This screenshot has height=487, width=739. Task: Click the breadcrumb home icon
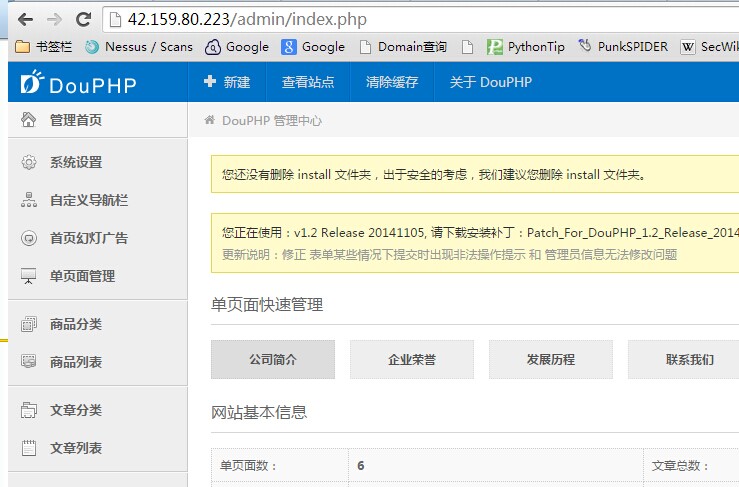(x=210, y=120)
